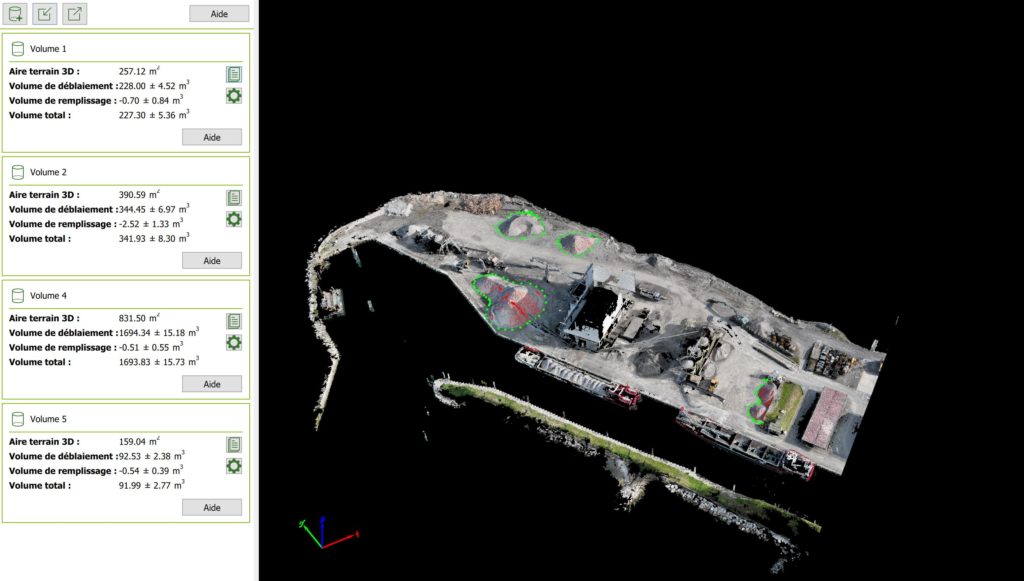
Task: Click the XYZ axis gizmo in viewport
Action: click(x=322, y=533)
